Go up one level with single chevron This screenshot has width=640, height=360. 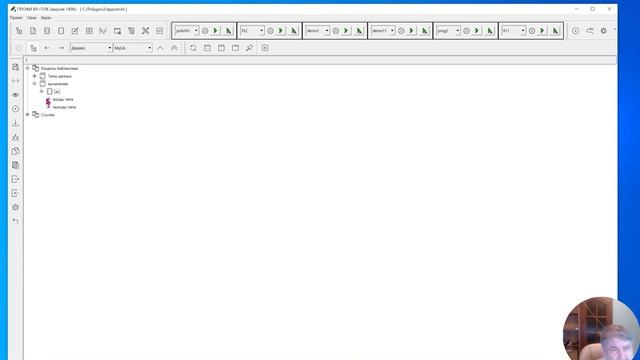(160, 48)
